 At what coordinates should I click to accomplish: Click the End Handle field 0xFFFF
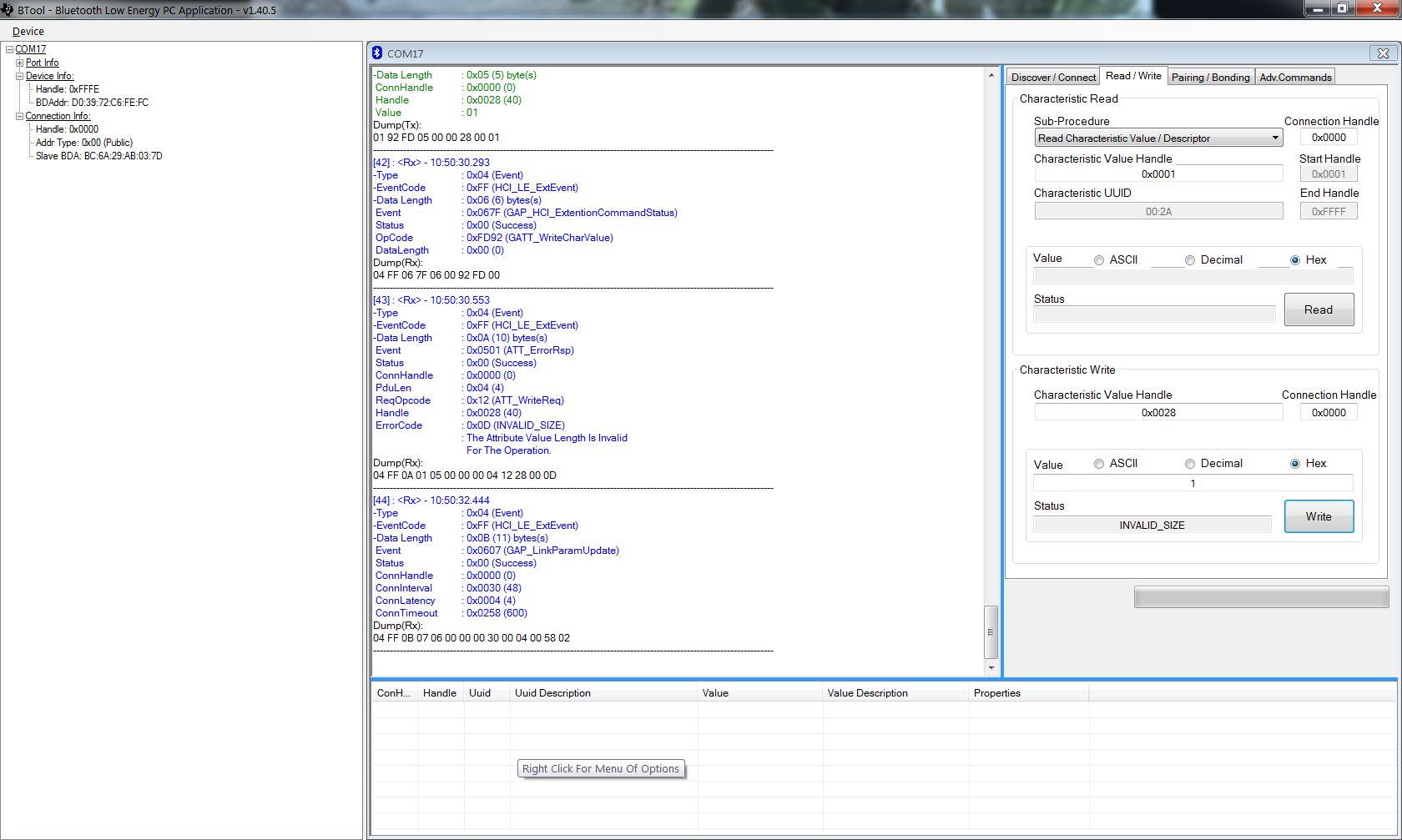1329,211
